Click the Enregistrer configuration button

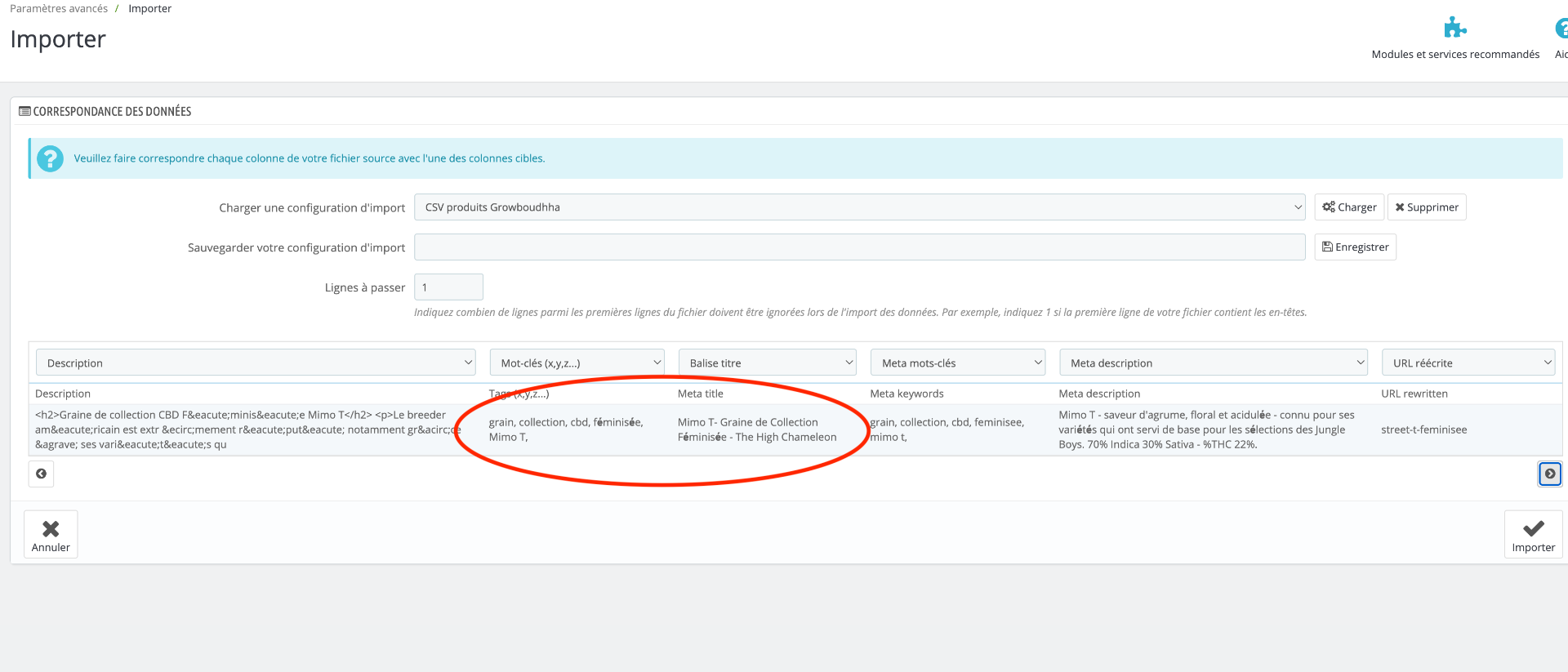[x=1355, y=247]
